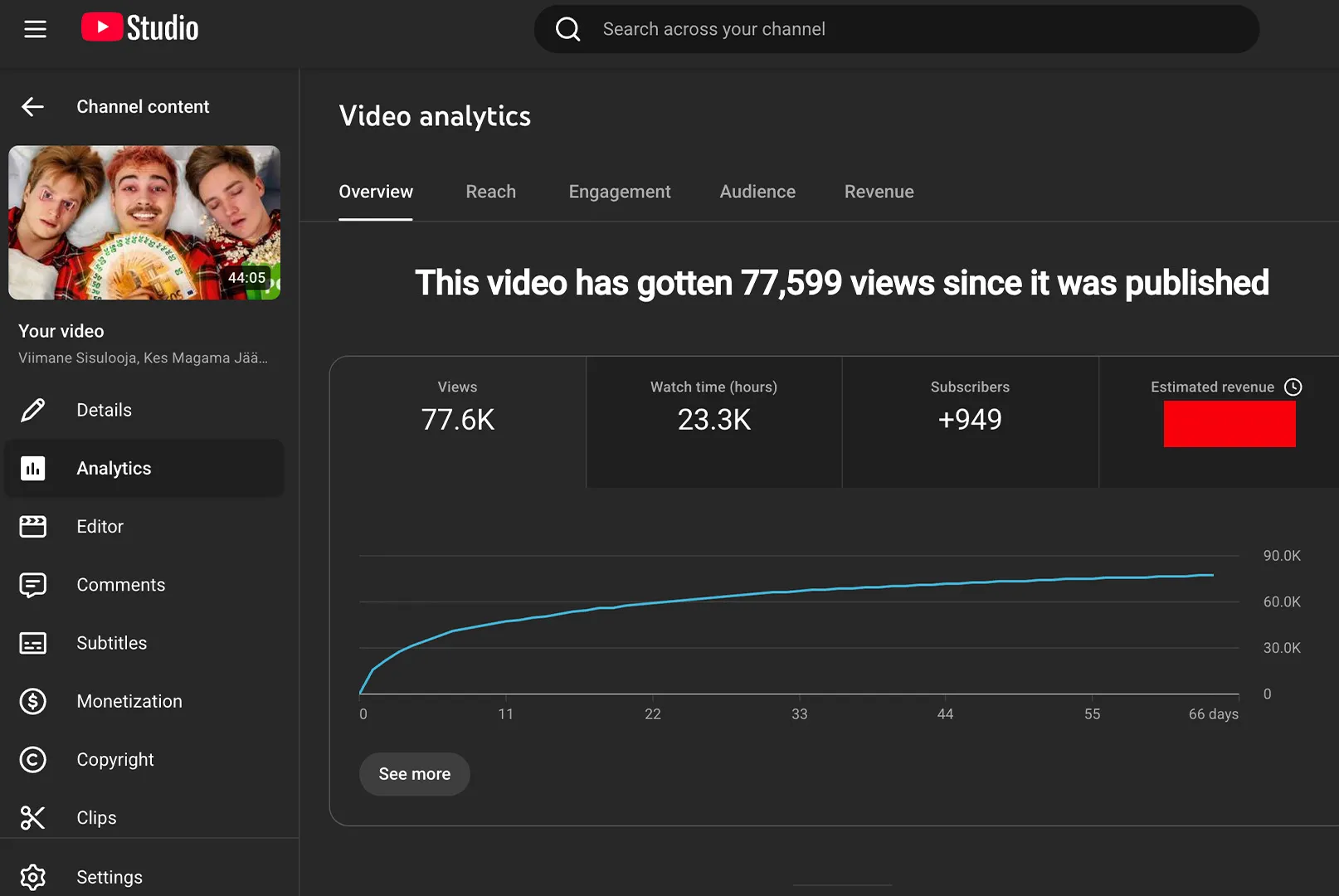Select the Revenue tab

point(879,192)
